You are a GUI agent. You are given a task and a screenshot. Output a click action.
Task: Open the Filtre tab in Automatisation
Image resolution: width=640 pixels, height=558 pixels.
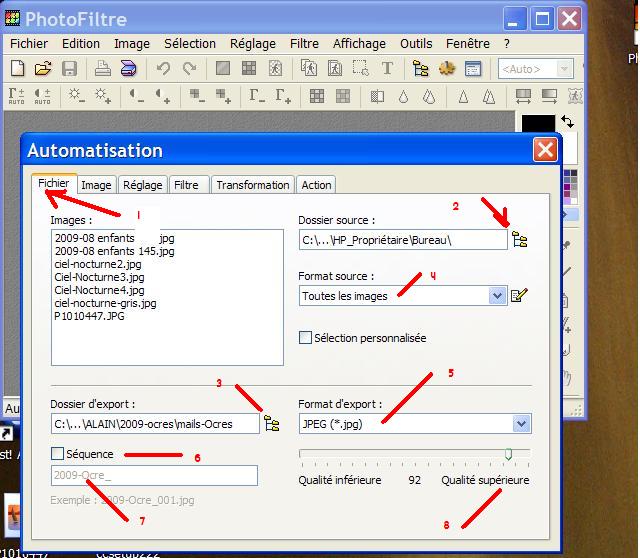[x=186, y=185]
